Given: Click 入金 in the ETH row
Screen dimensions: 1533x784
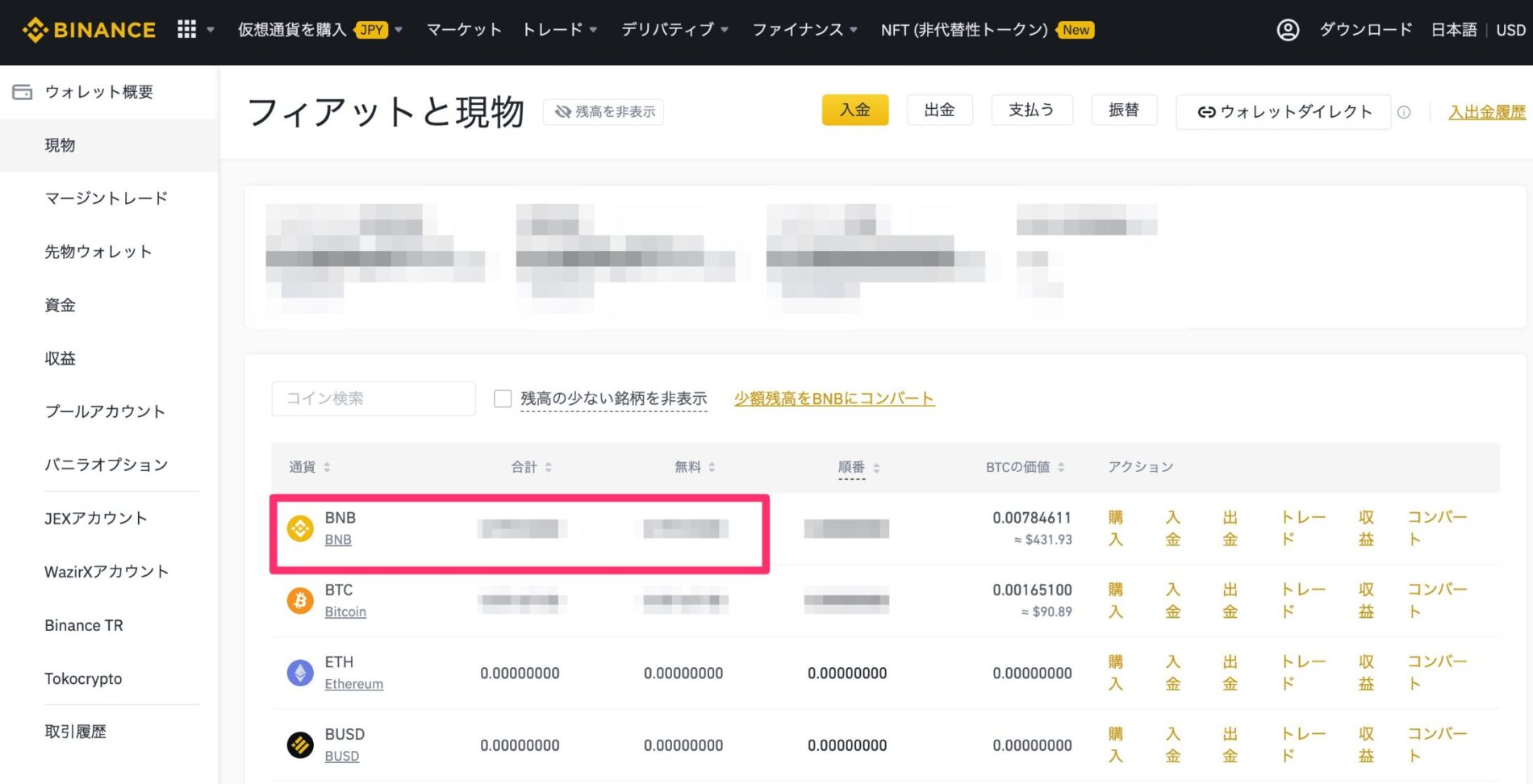Looking at the screenshot, I should coord(1173,673).
